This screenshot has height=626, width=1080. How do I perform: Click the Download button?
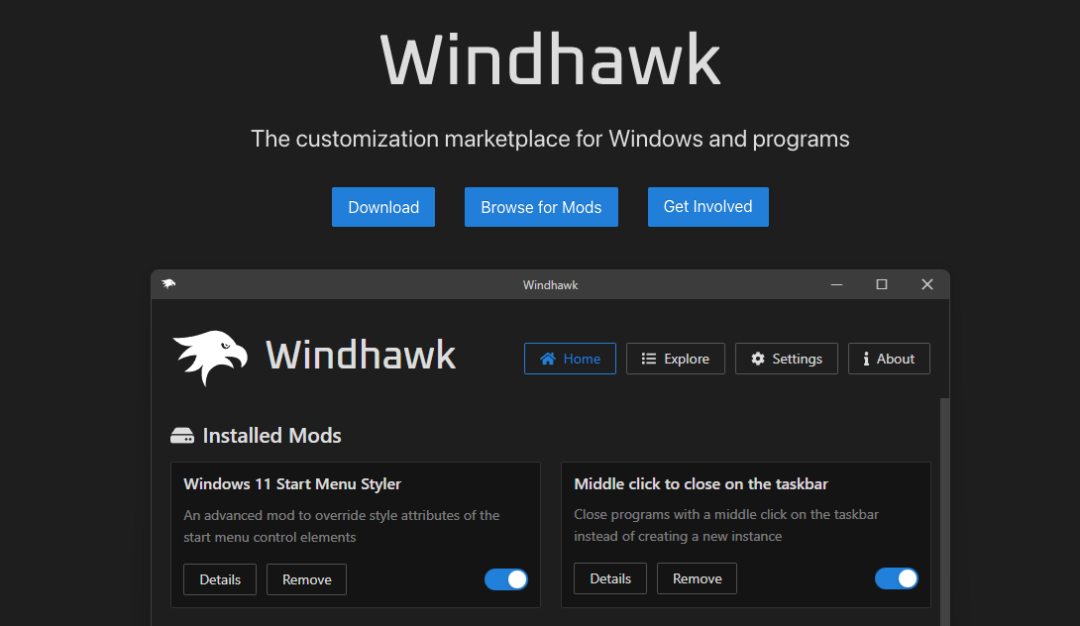(x=383, y=207)
